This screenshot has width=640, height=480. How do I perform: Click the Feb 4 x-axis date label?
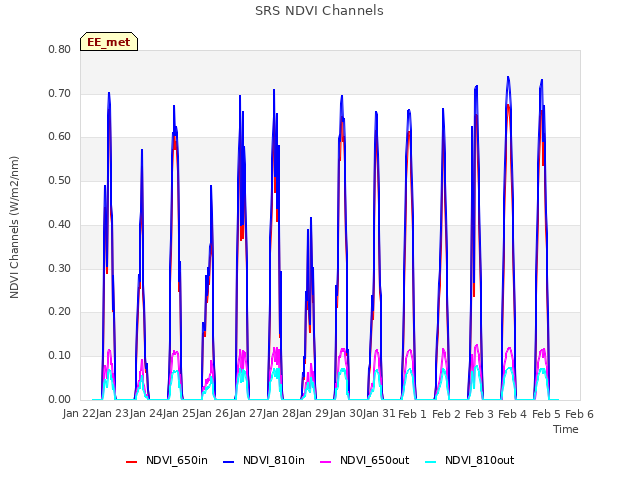point(513,414)
